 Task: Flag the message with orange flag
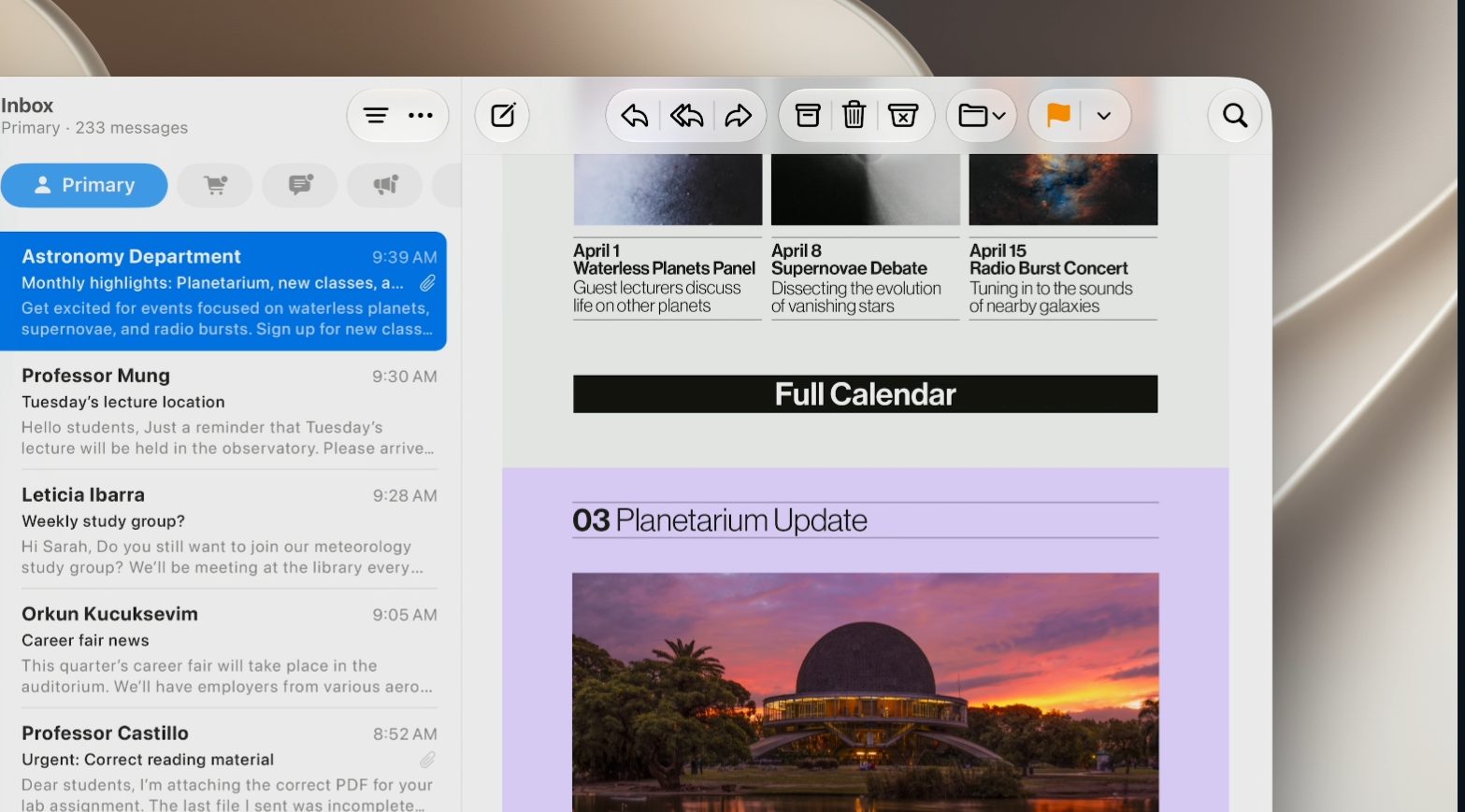tap(1058, 116)
